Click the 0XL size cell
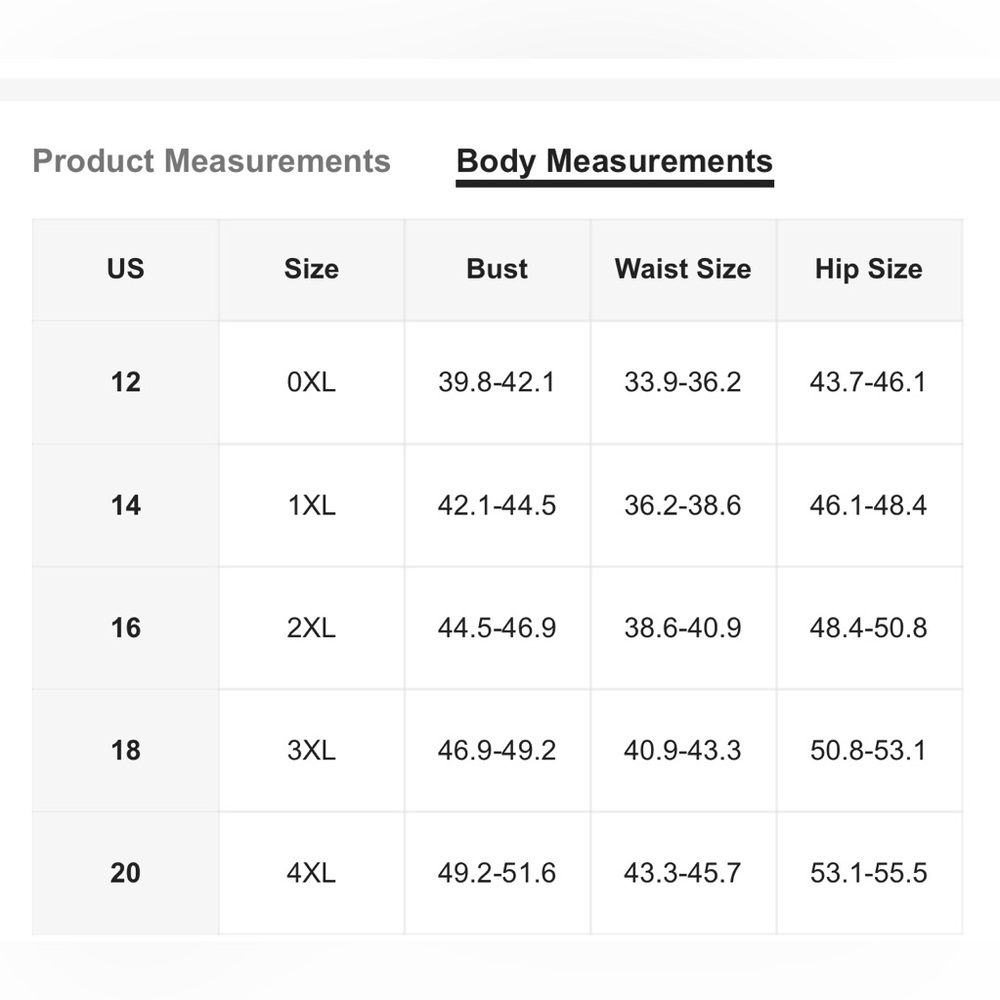This screenshot has height=1000, width=1000. (x=311, y=382)
